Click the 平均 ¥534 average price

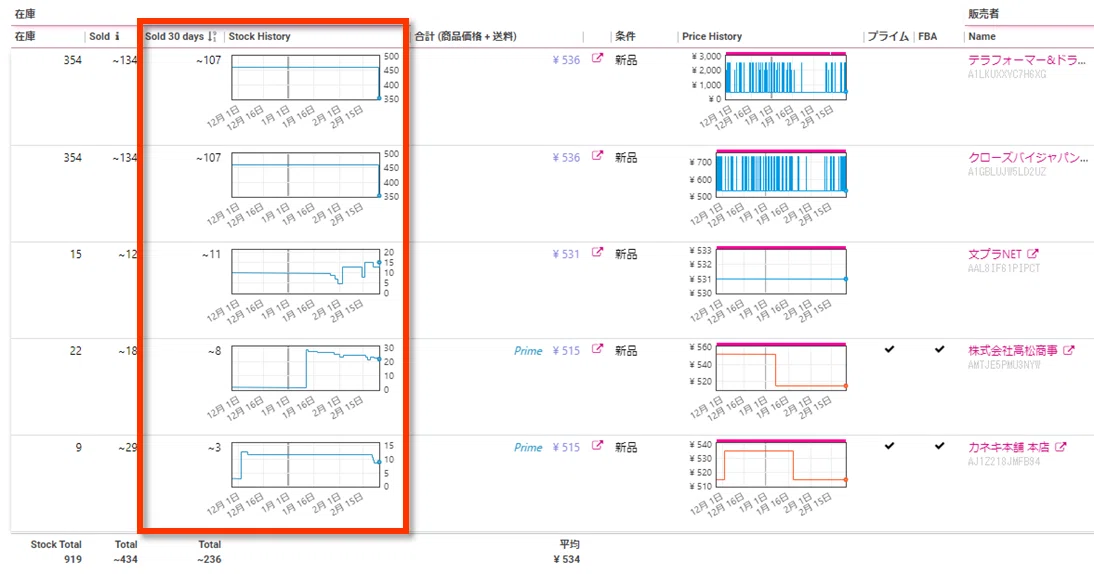point(566,559)
